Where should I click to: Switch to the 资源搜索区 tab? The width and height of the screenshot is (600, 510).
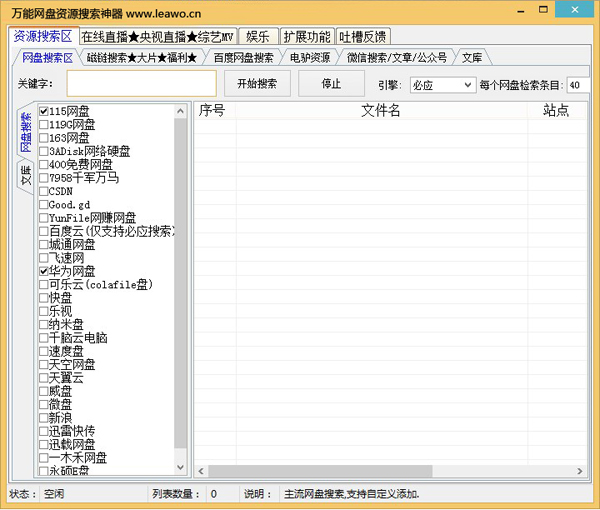43,36
